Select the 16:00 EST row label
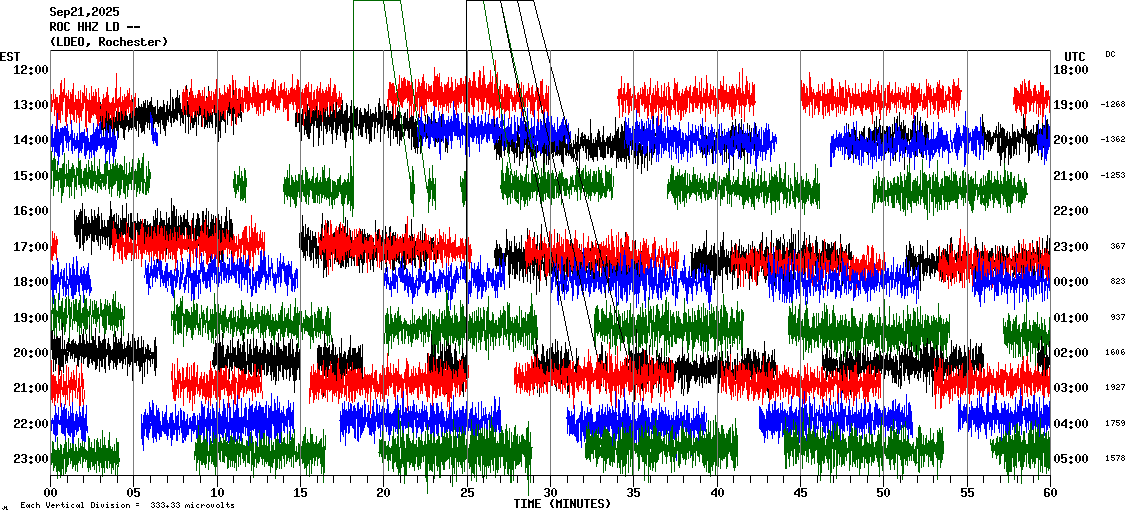The height and width of the screenshot is (519, 1130). pos(30,211)
